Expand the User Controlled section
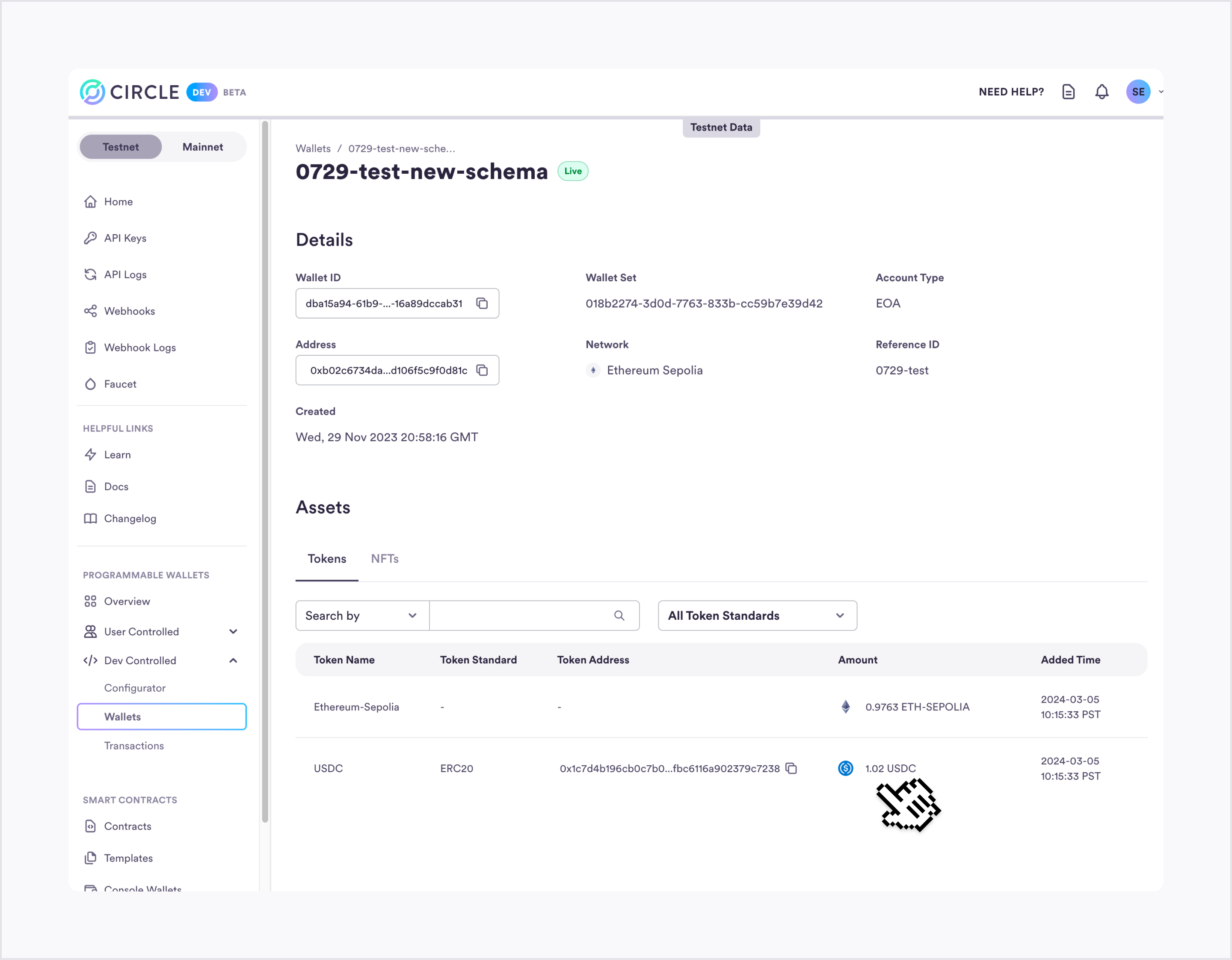Screen dimensions: 1232x960 point(233,632)
